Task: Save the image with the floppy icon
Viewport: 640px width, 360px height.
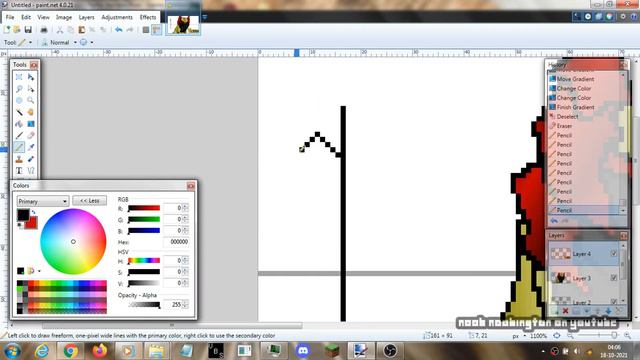Action: point(28,30)
